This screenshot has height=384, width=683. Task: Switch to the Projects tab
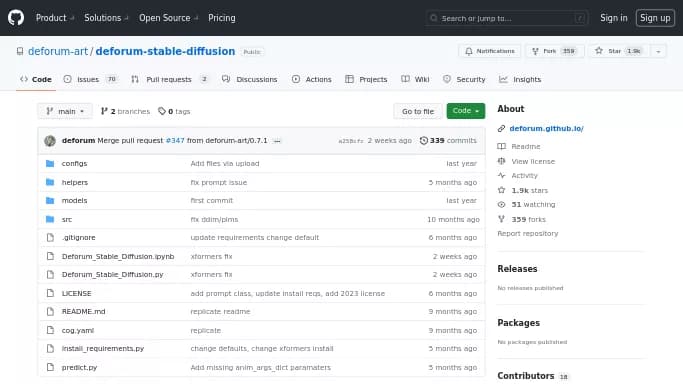366,79
